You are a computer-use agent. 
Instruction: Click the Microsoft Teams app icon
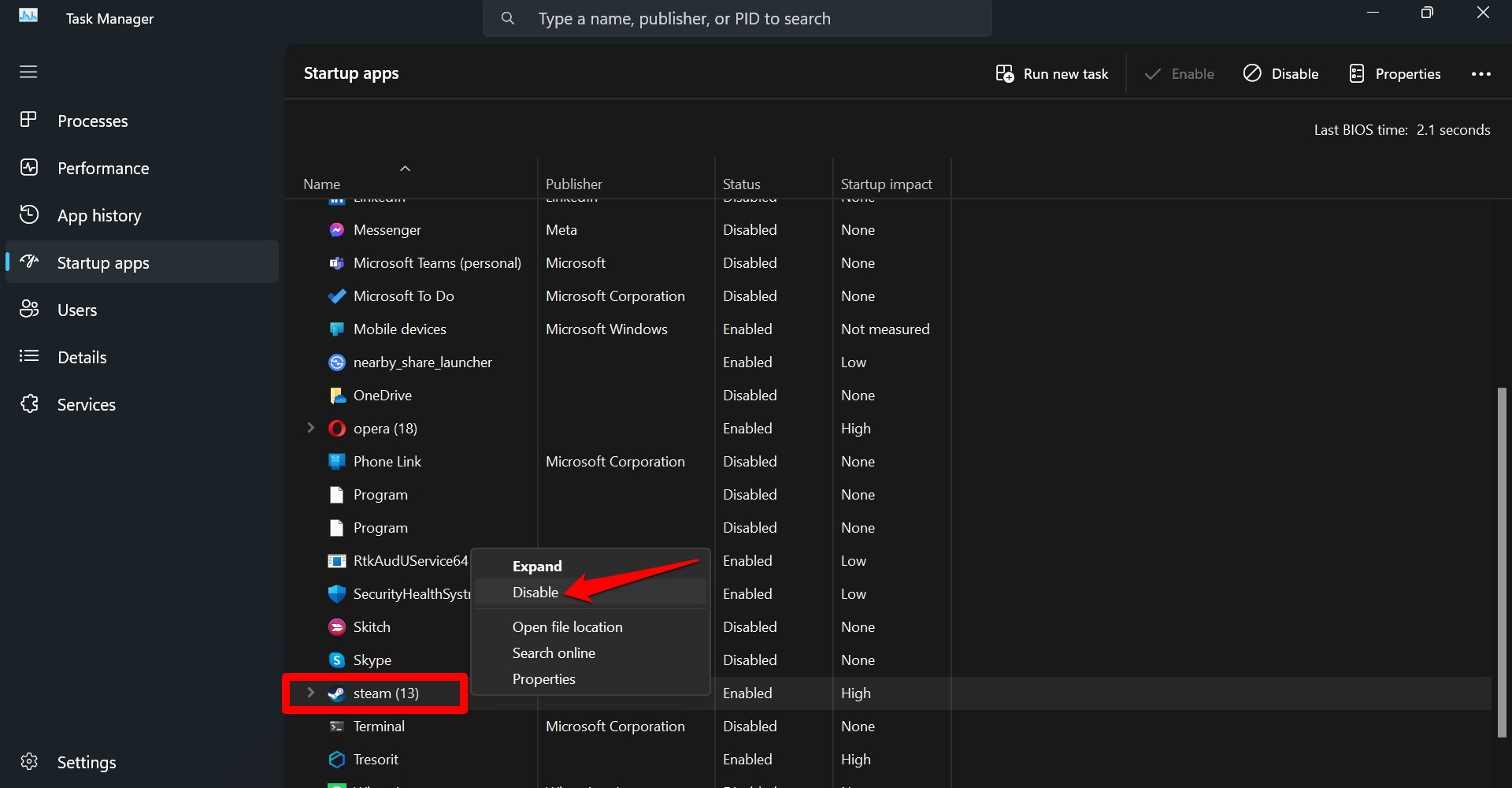coord(336,263)
